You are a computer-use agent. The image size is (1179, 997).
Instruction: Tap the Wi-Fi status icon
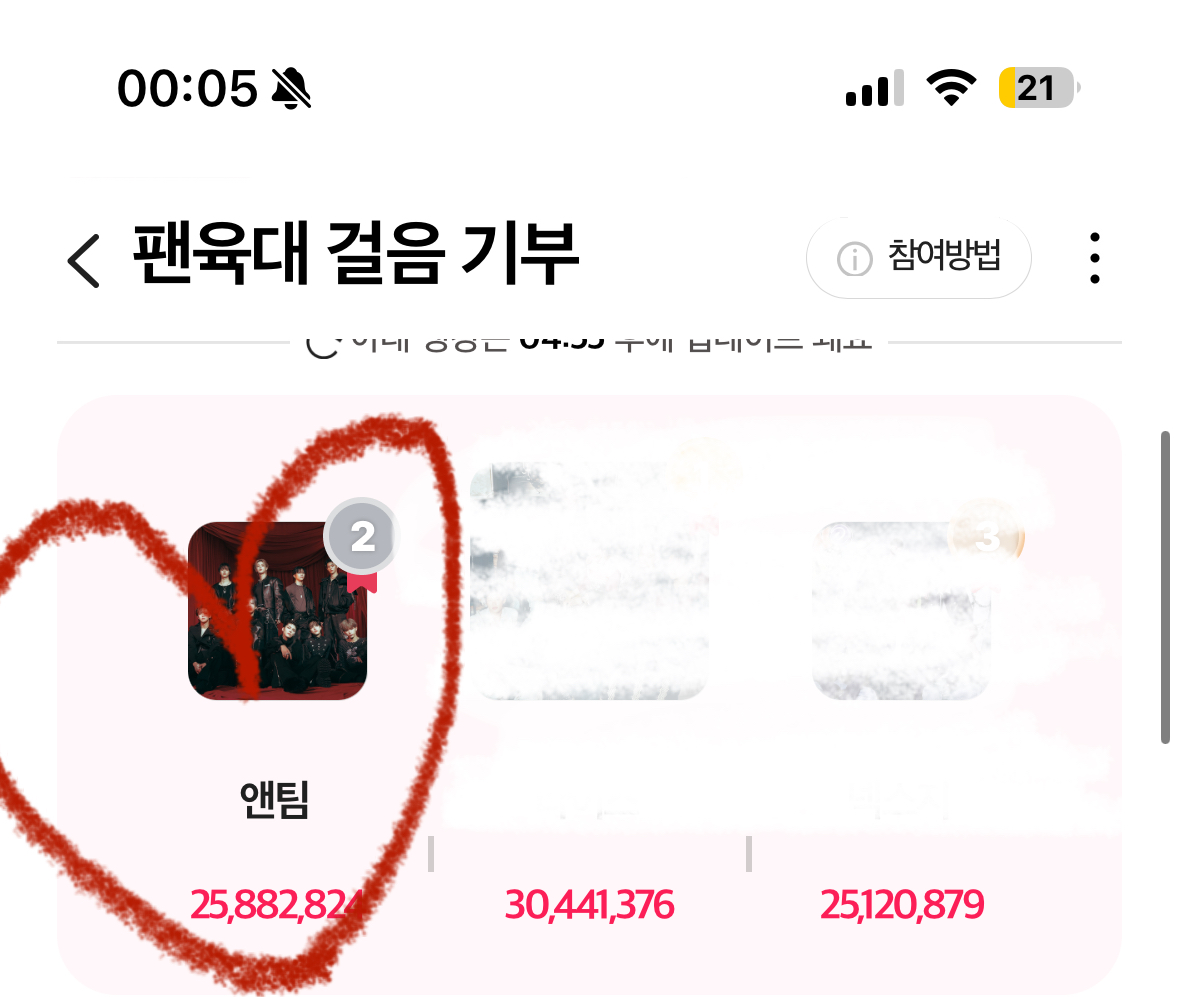point(951,87)
